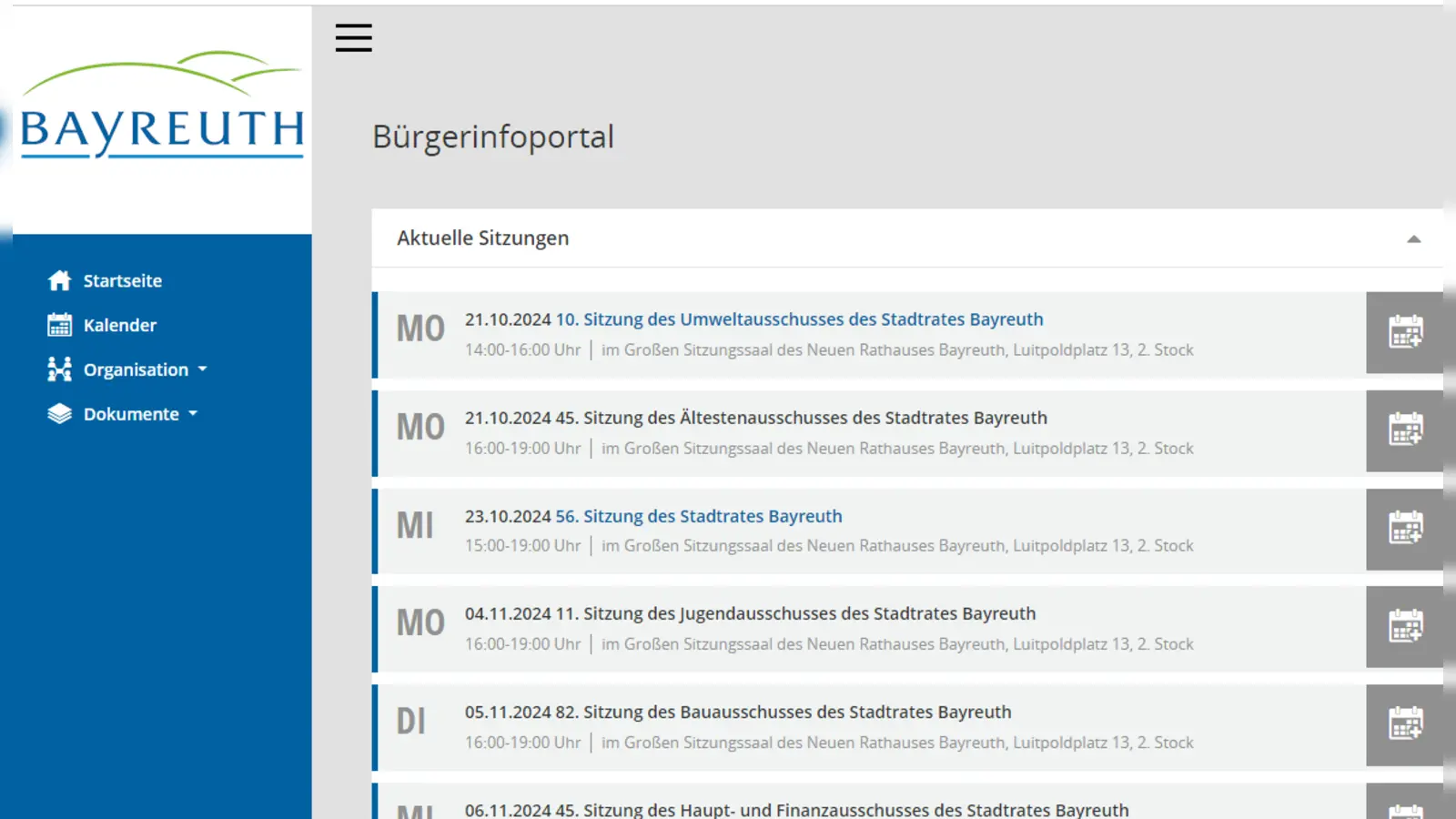Open Kalender from the sidebar
The image size is (1456, 819).
coord(119,325)
